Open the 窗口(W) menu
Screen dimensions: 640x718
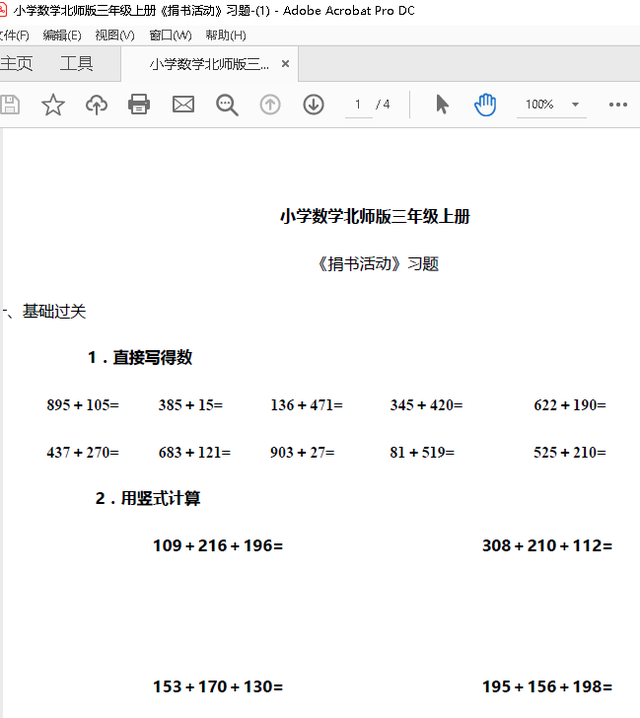(170, 35)
